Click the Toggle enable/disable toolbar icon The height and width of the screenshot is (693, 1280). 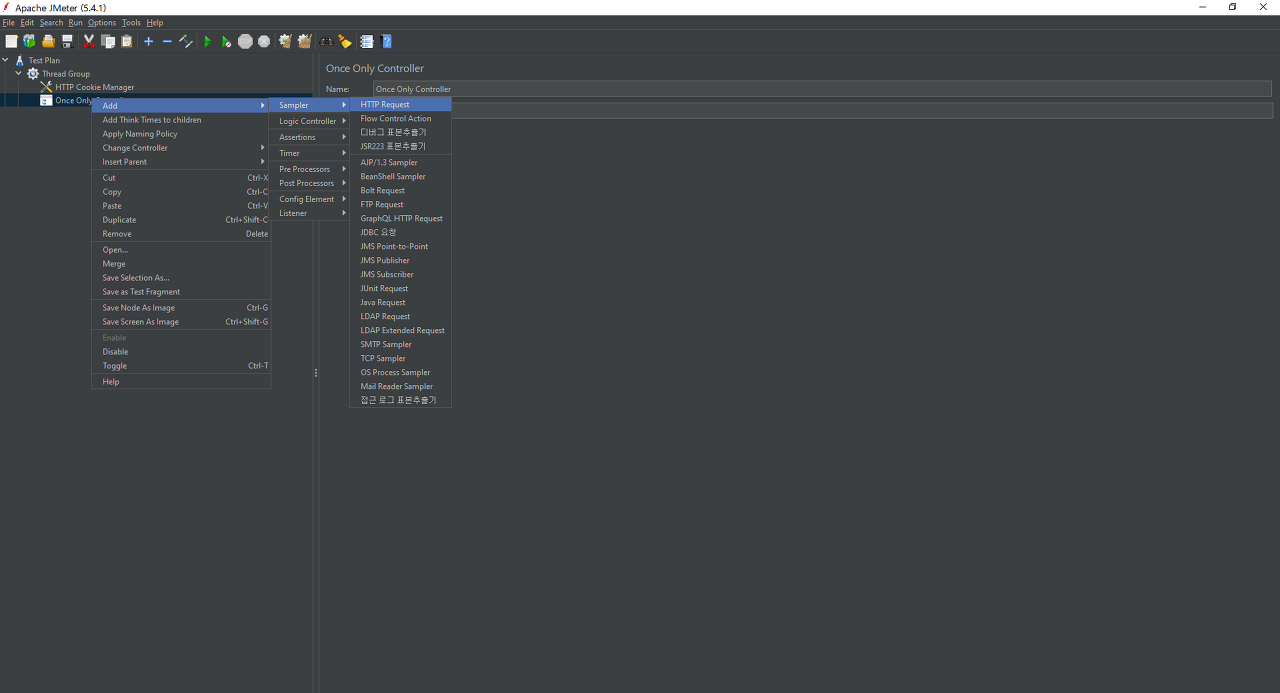(186, 41)
